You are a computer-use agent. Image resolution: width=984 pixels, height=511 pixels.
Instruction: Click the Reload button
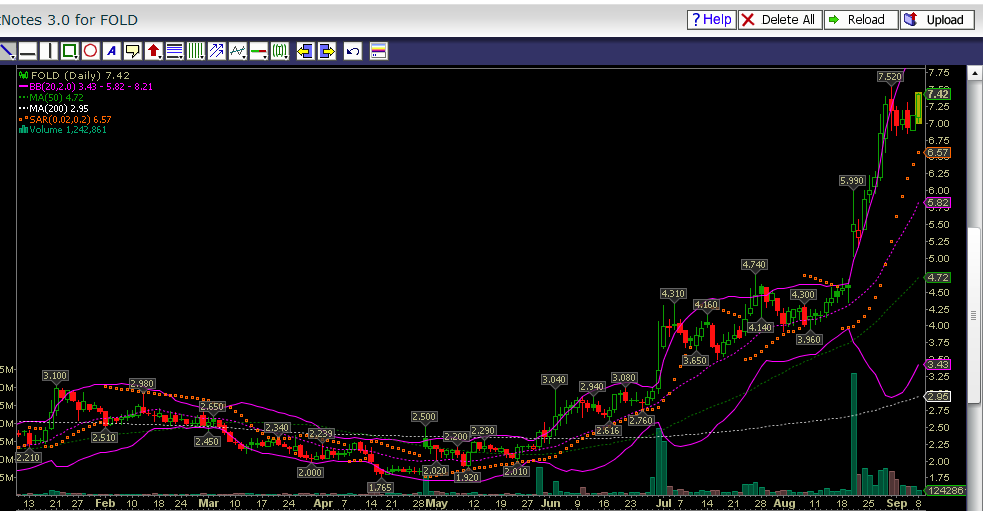[x=859, y=19]
